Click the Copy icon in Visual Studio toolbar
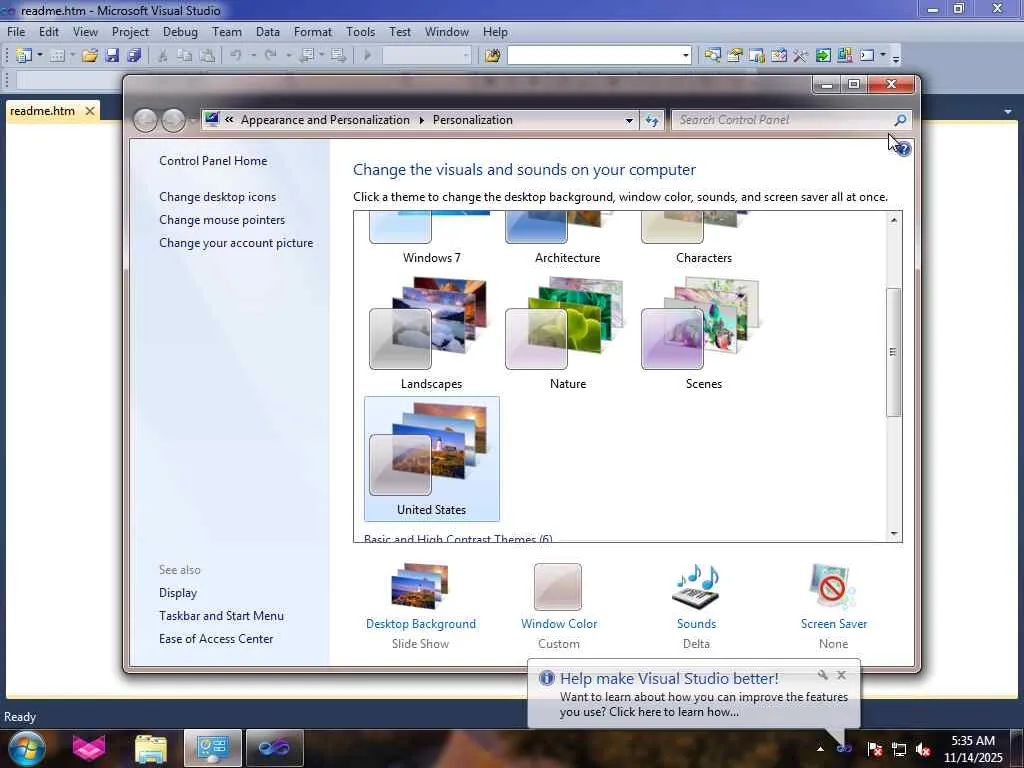 point(185,56)
